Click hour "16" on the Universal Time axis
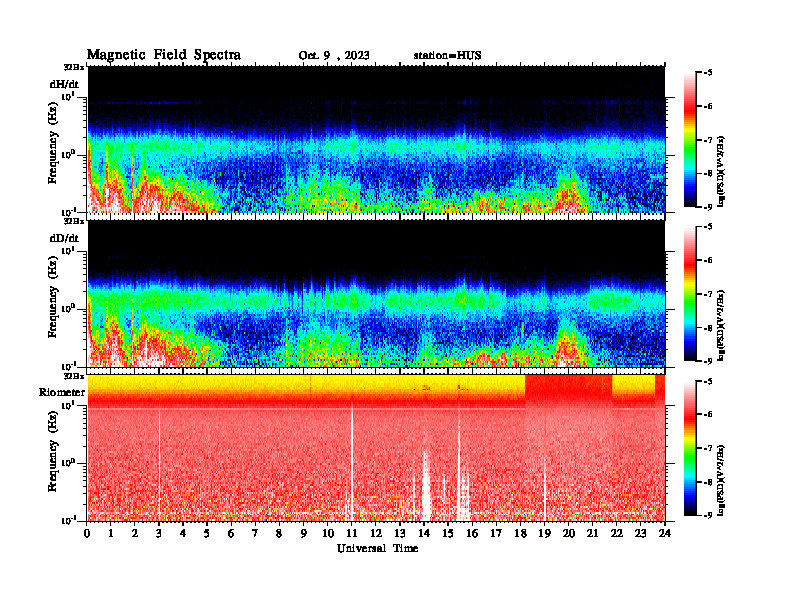 point(472,533)
